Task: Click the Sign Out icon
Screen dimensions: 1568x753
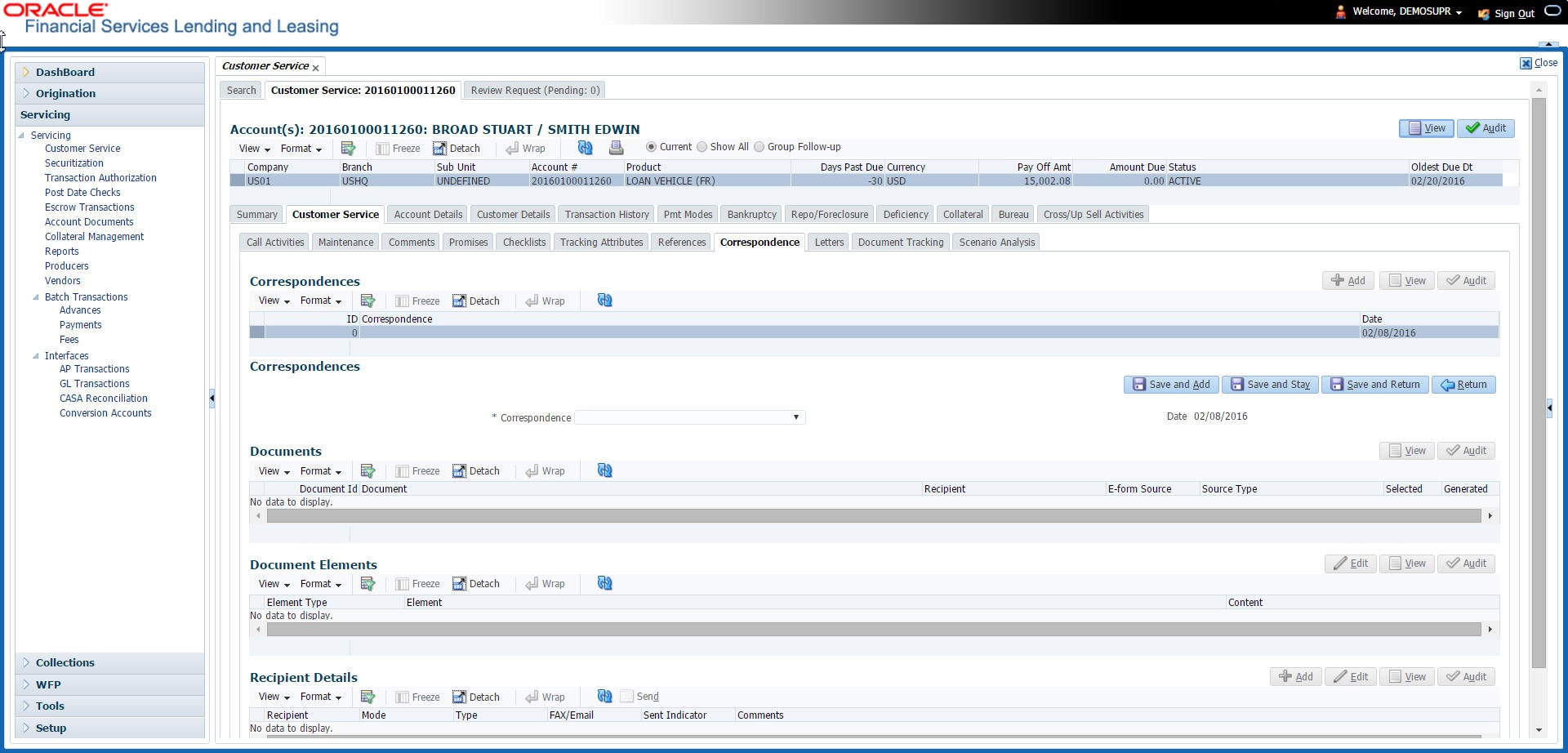Action: [1484, 13]
